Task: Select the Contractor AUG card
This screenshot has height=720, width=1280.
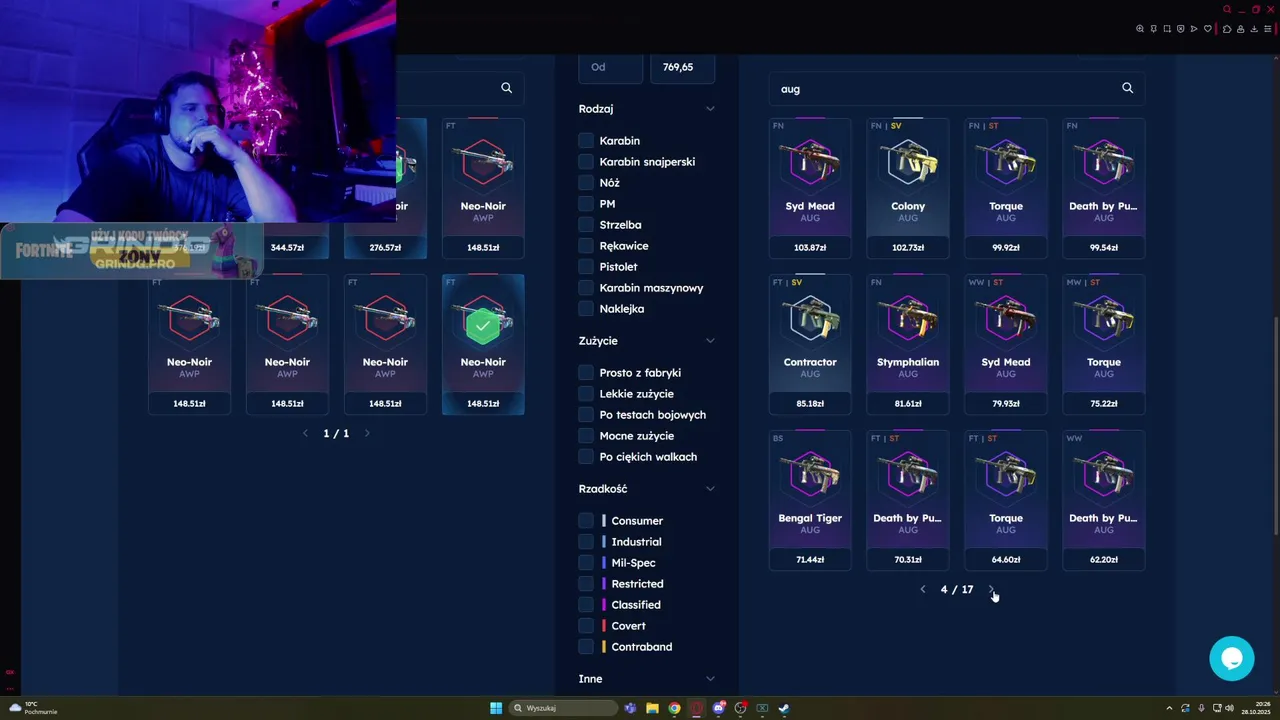Action: coord(810,344)
